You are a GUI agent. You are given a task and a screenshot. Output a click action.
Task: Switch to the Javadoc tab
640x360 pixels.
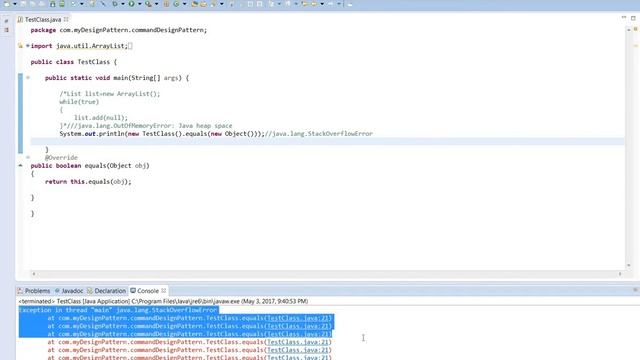coord(69,291)
